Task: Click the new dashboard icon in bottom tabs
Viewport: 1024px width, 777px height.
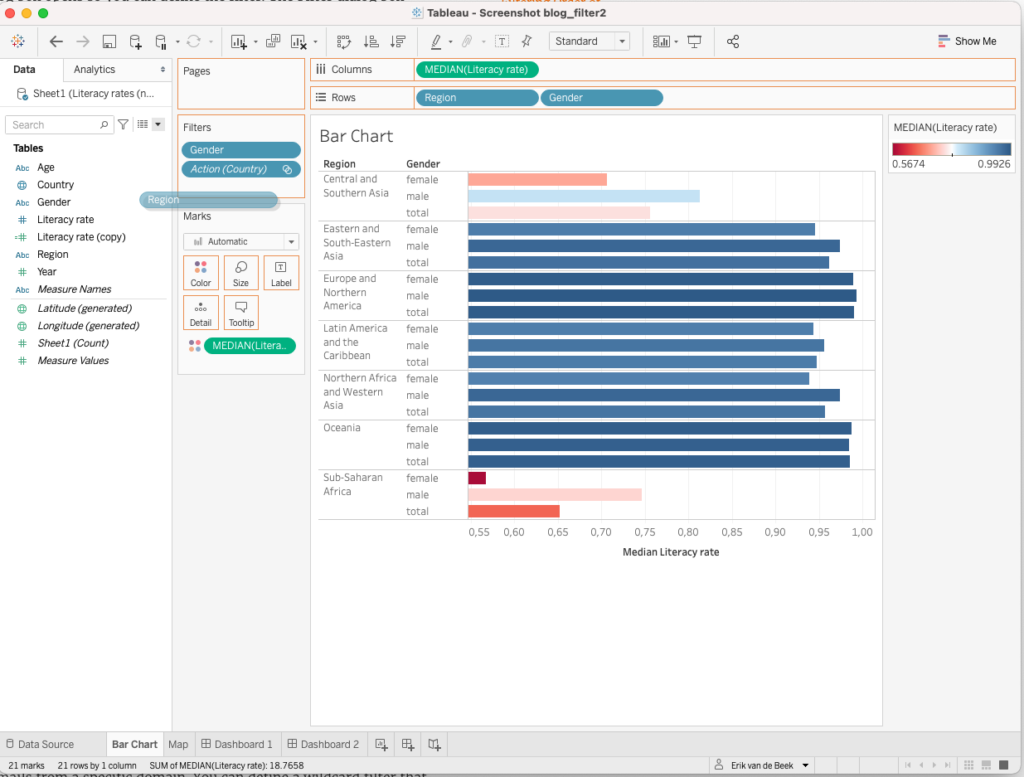Action: 407,744
